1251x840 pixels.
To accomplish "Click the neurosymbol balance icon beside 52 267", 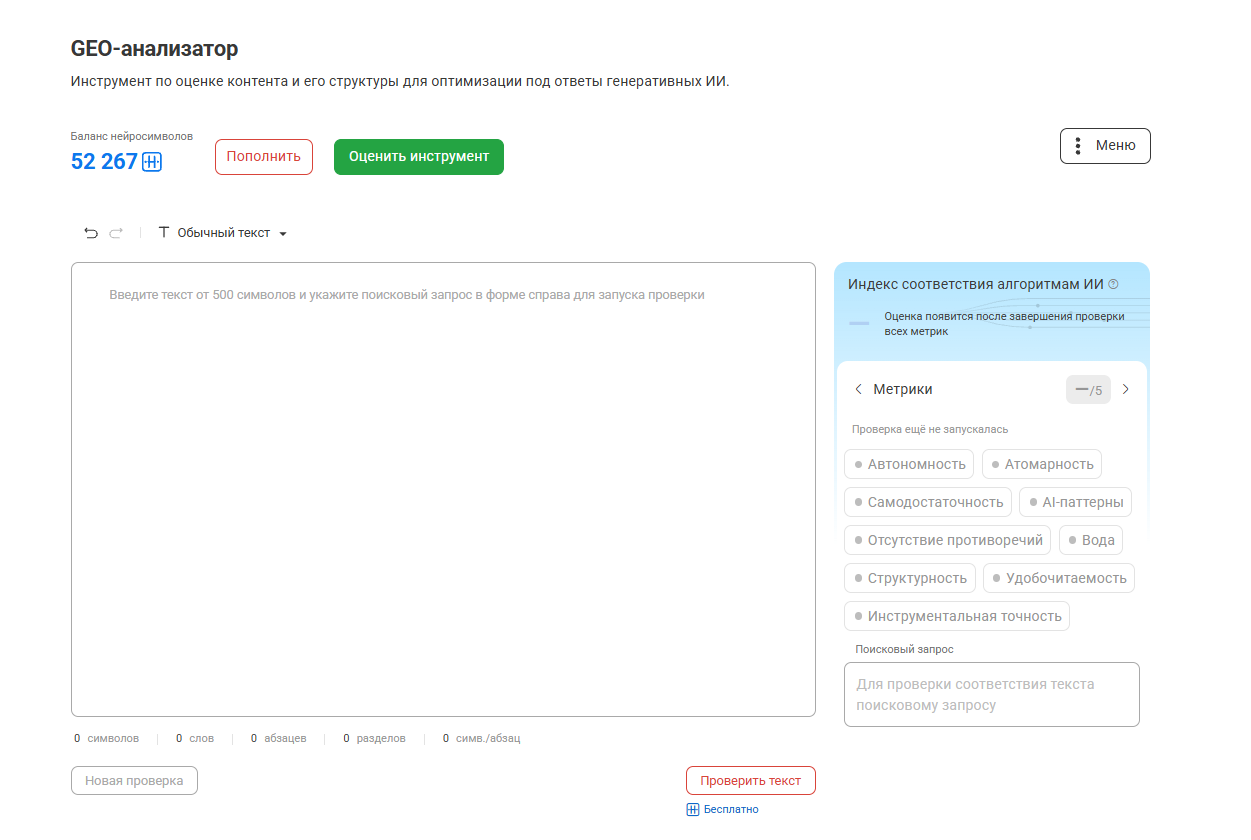I will click(x=152, y=161).
